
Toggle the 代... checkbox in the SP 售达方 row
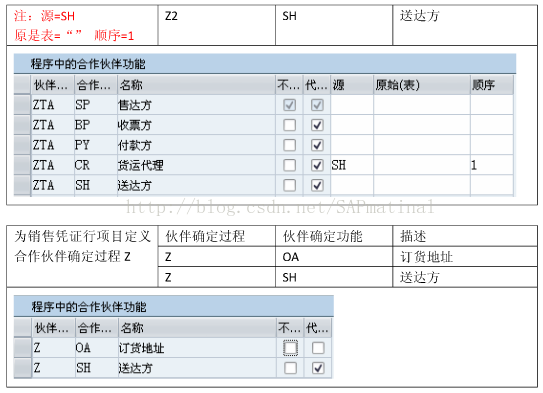[x=317, y=105]
